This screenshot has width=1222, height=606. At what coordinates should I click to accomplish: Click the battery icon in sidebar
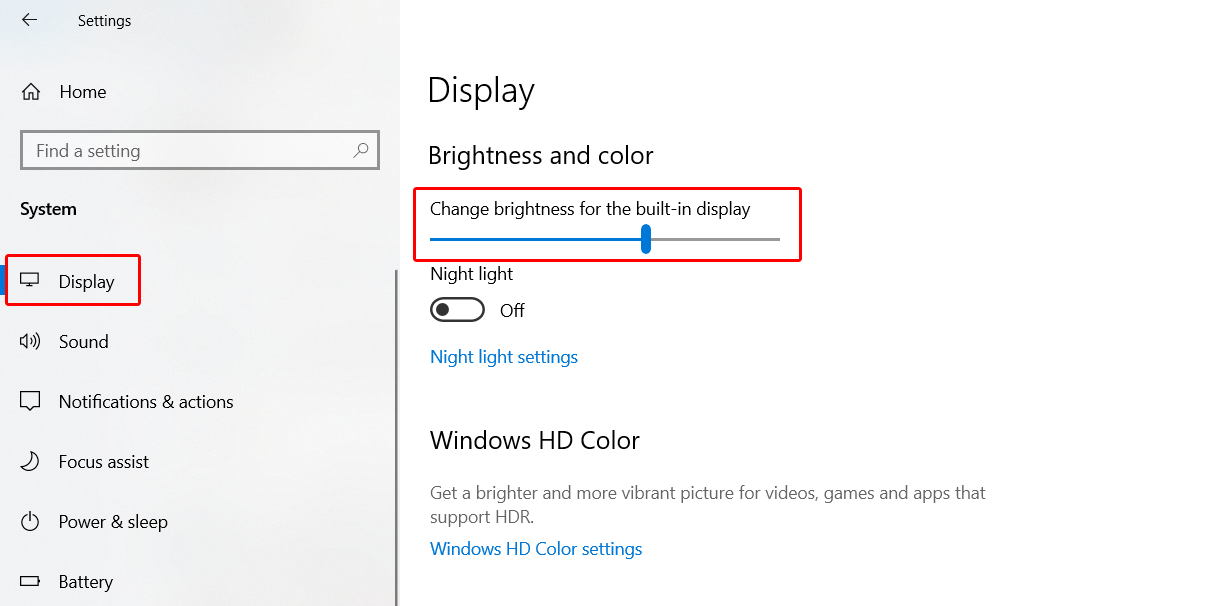30,581
